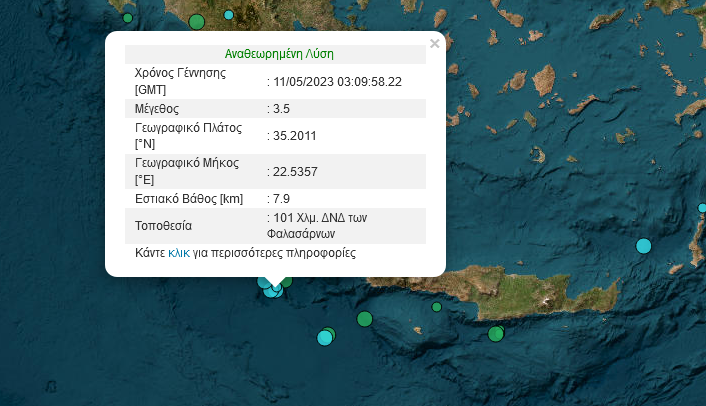The height and width of the screenshot is (406, 706).
Task: Select the green marker southwest of Crete's western tip
Action: point(365,319)
